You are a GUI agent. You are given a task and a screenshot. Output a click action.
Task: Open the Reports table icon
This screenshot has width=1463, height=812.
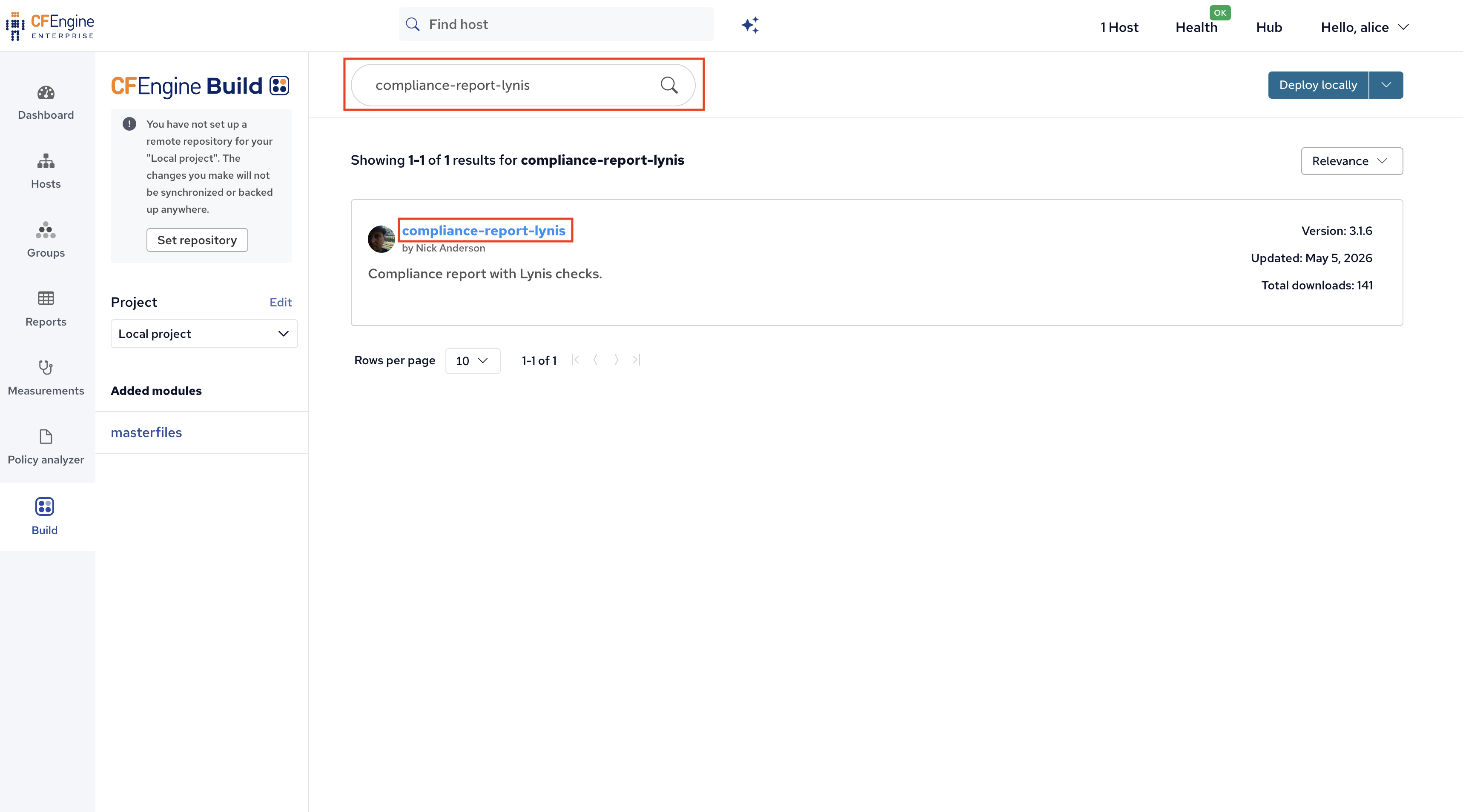46,298
